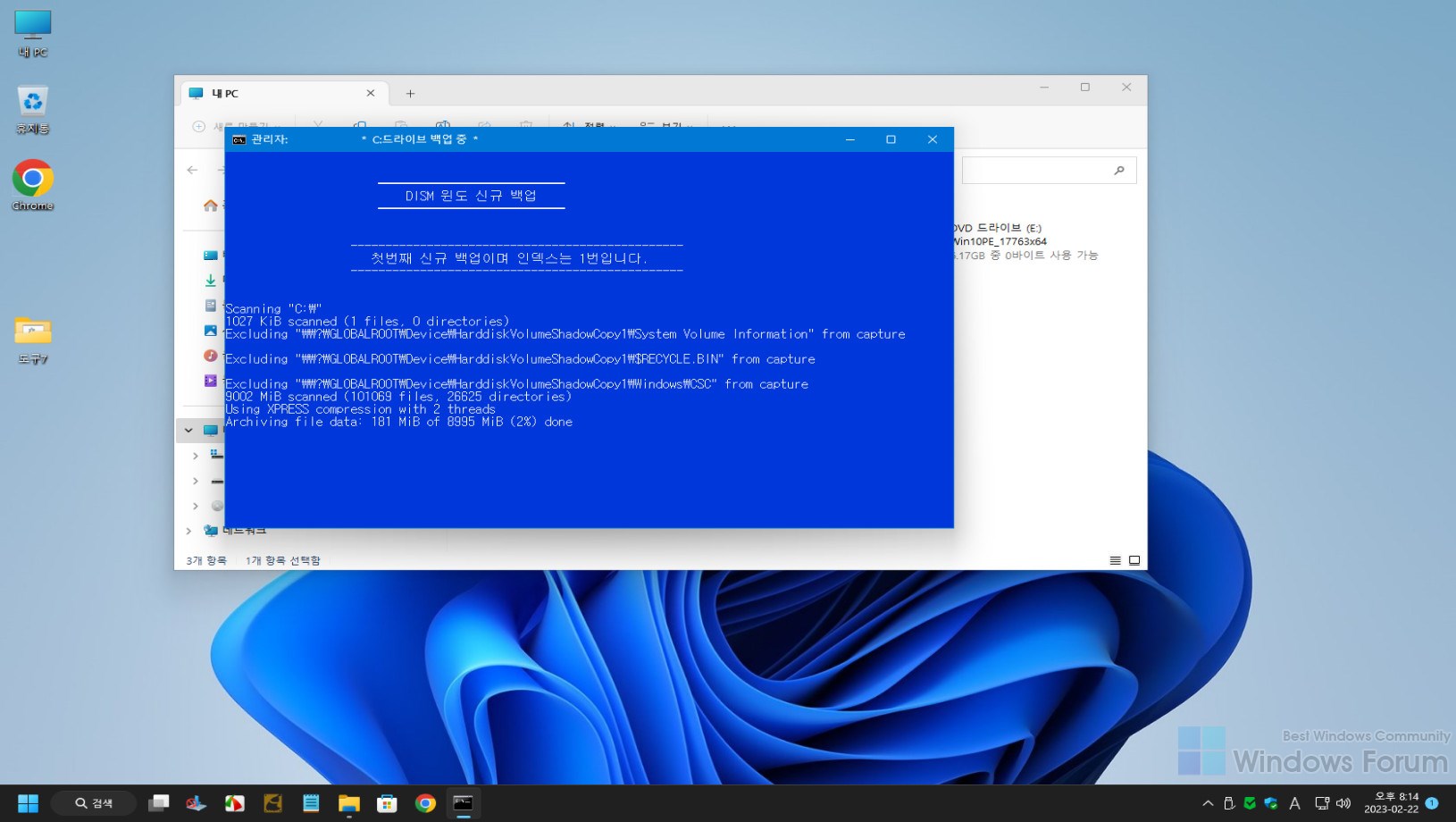This screenshot has height=822, width=1456.
Task: Click the Explorer search magnifier icon
Action: coord(1119,170)
